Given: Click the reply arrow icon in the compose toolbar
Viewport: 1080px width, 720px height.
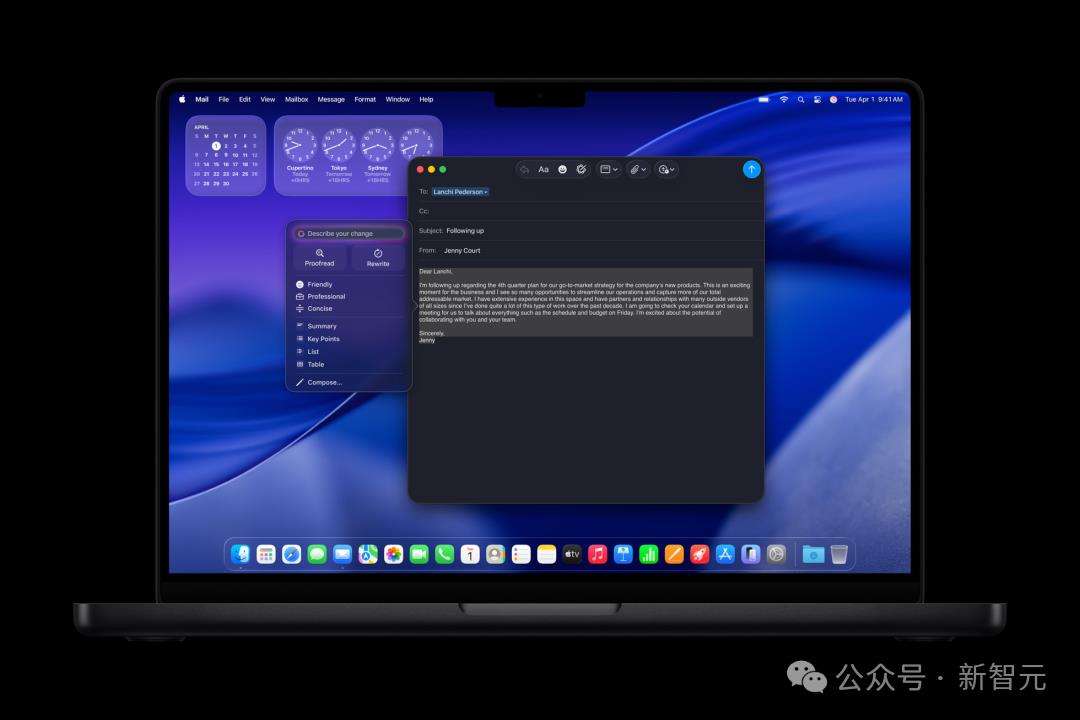Looking at the screenshot, I should point(524,170).
